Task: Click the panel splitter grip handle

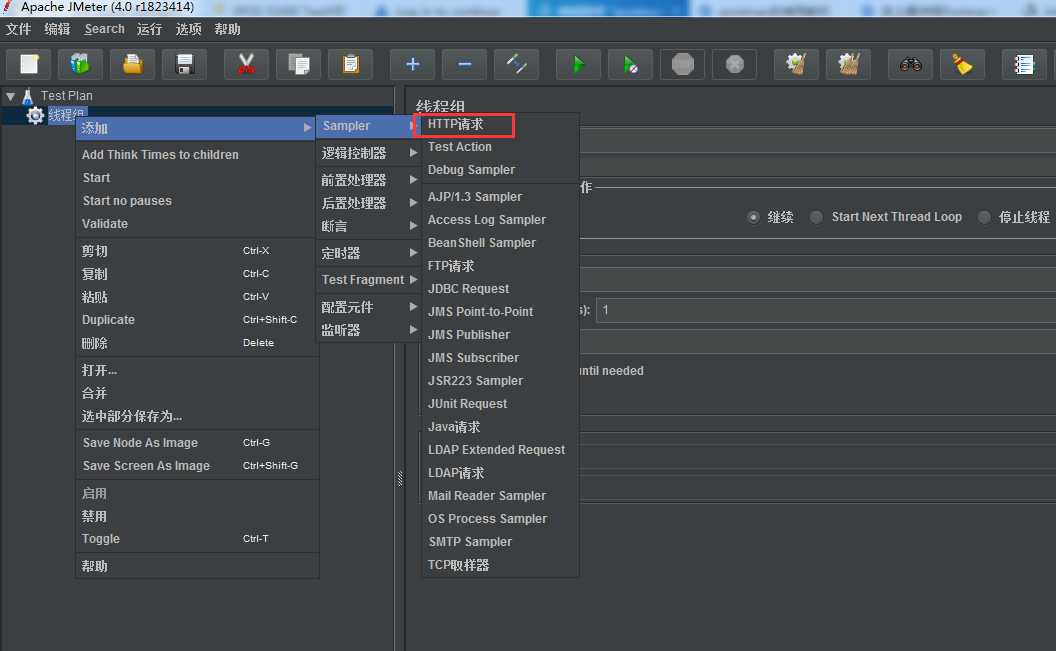Action: (399, 479)
